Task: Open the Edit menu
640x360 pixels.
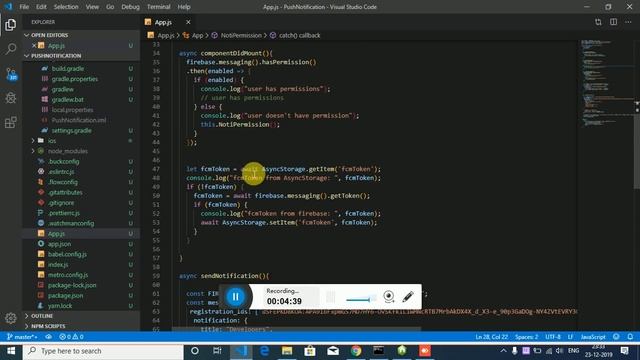Action: pyautogui.click(x=41, y=7)
